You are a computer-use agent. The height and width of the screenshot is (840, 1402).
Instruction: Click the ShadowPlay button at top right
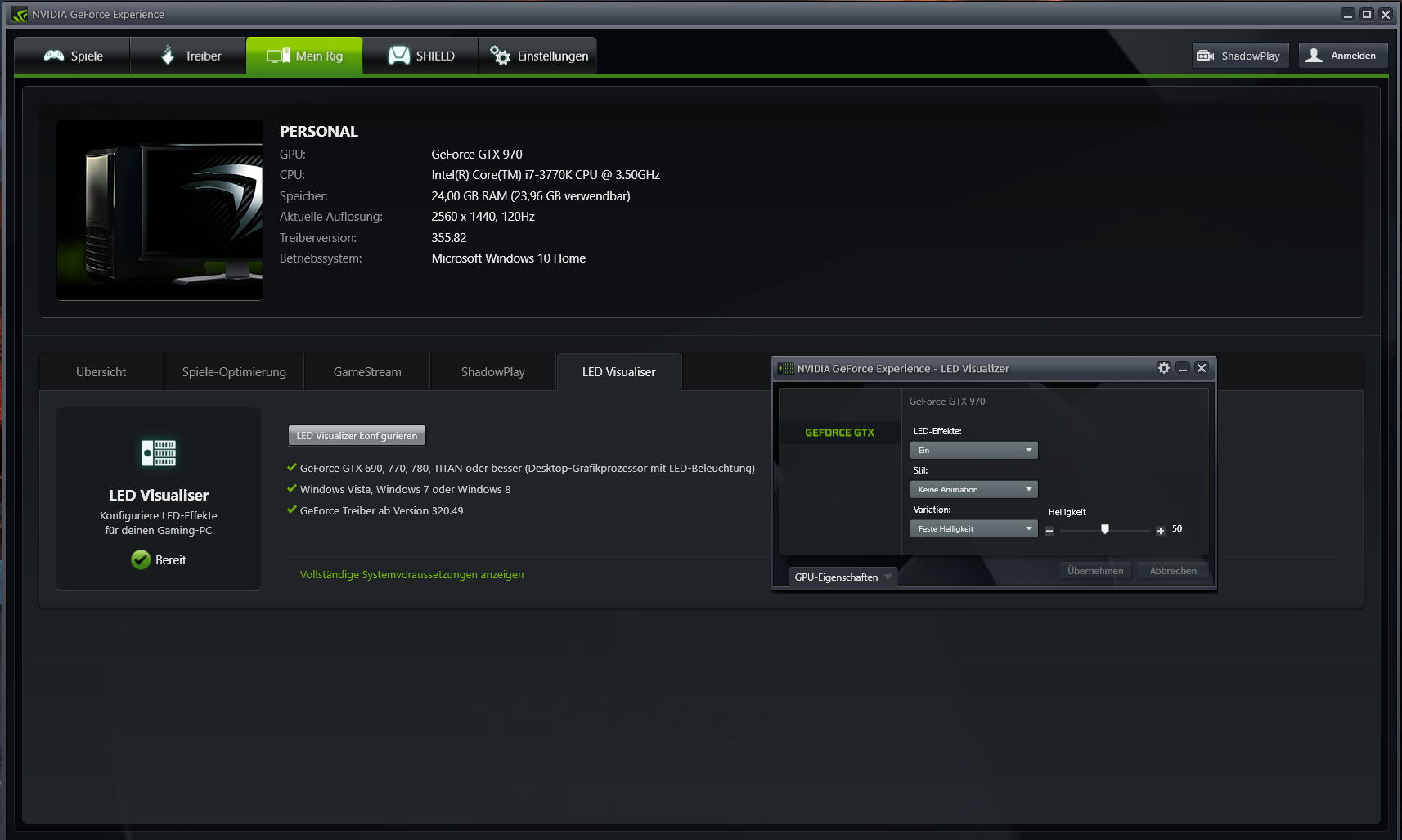(1240, 56)
